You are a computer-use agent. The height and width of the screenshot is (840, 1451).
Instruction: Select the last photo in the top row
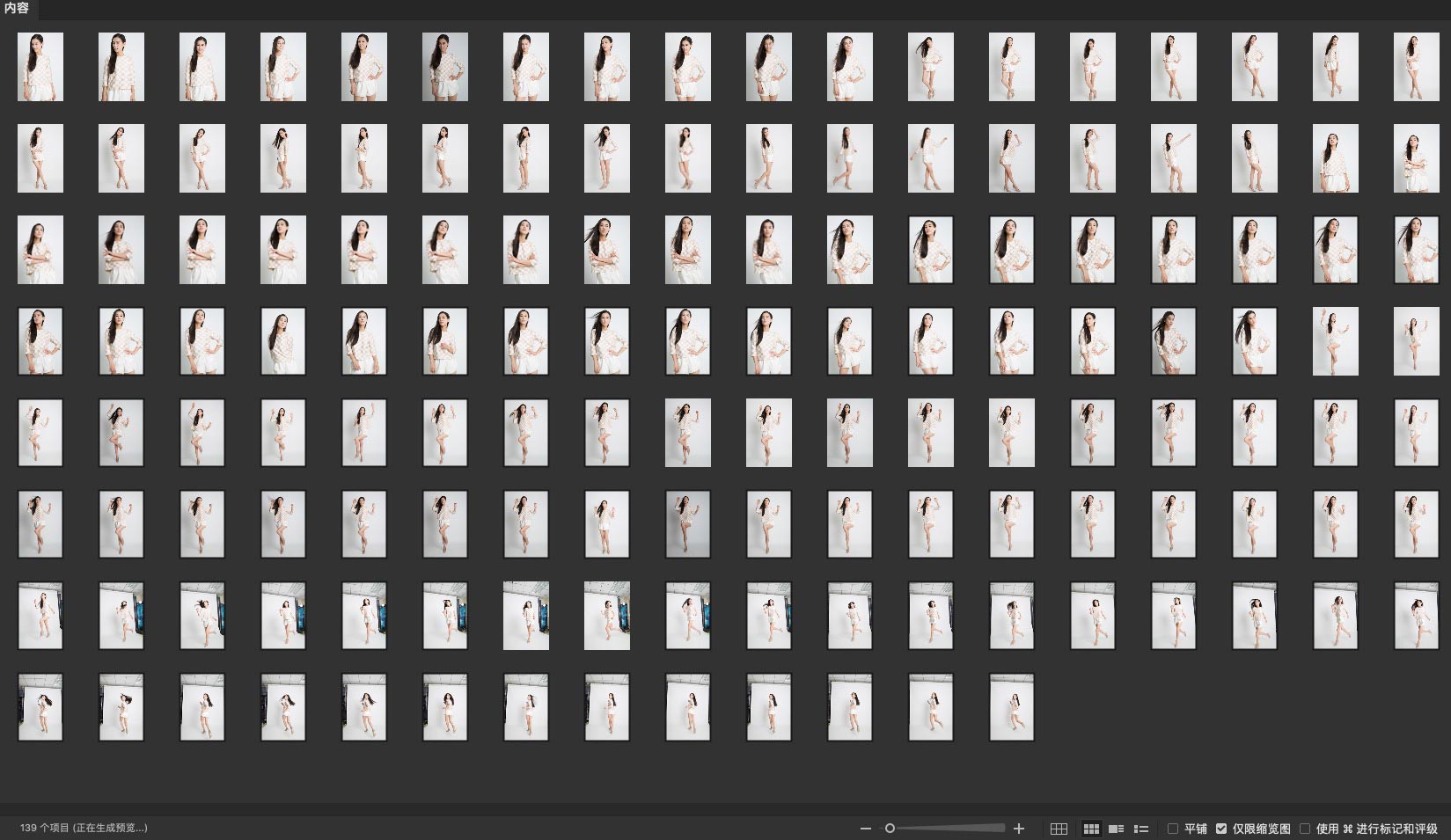[1416, 67]
